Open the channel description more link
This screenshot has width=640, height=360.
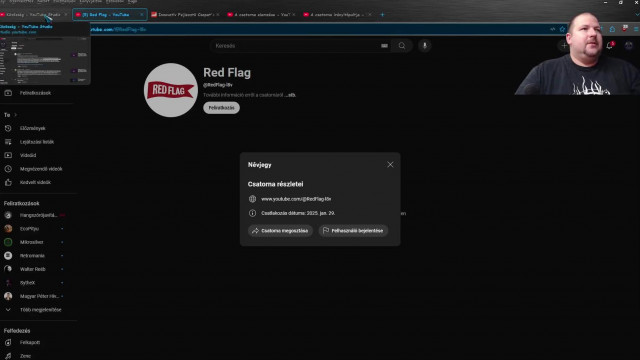(x=290, y=95)
